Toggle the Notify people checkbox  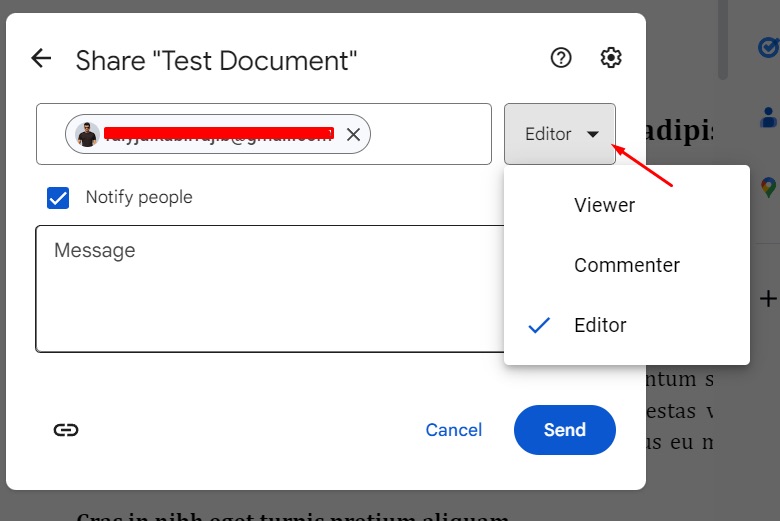point(58,198)
